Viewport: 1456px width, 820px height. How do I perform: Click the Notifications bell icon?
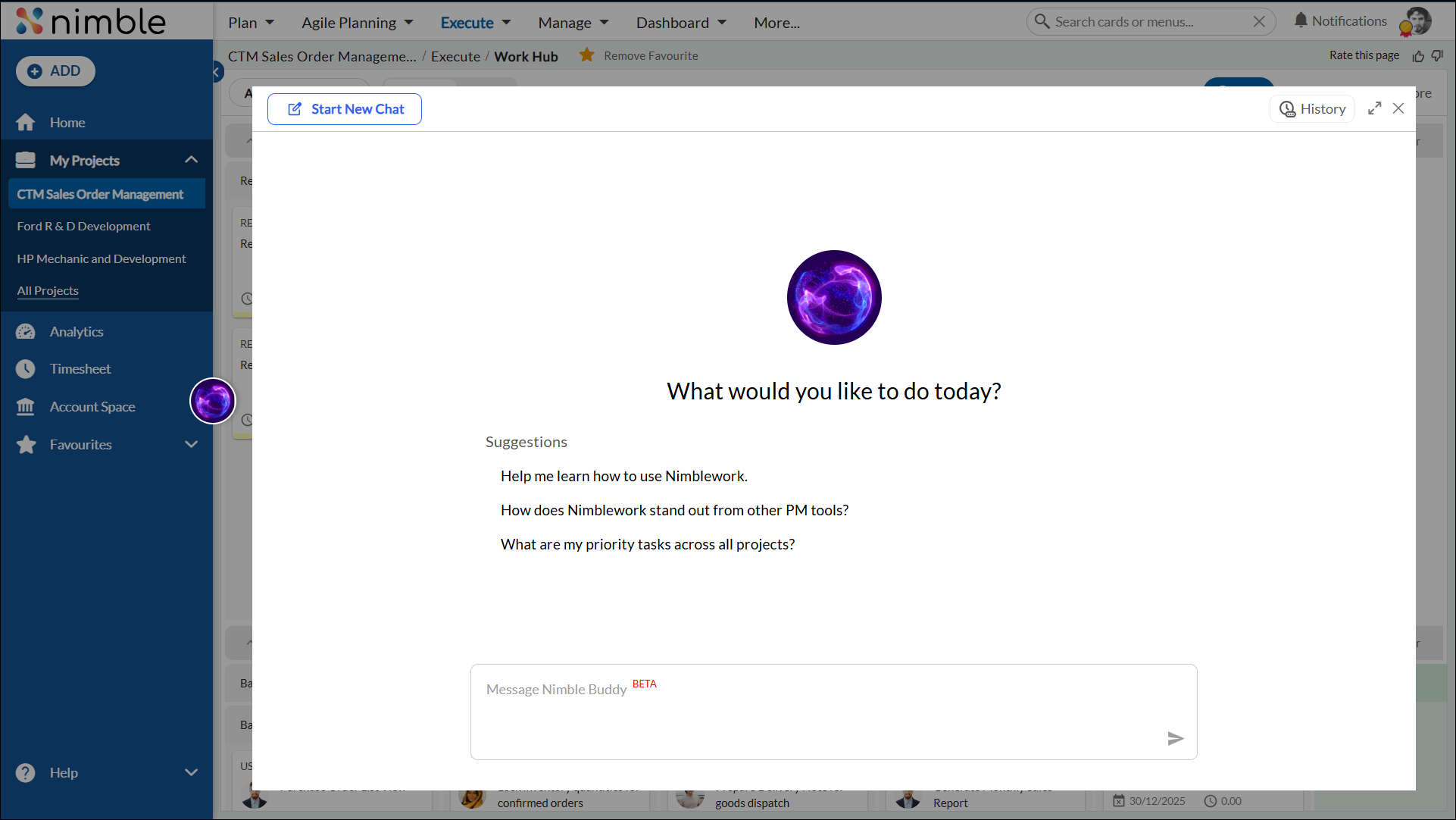tap(1301, 20)
